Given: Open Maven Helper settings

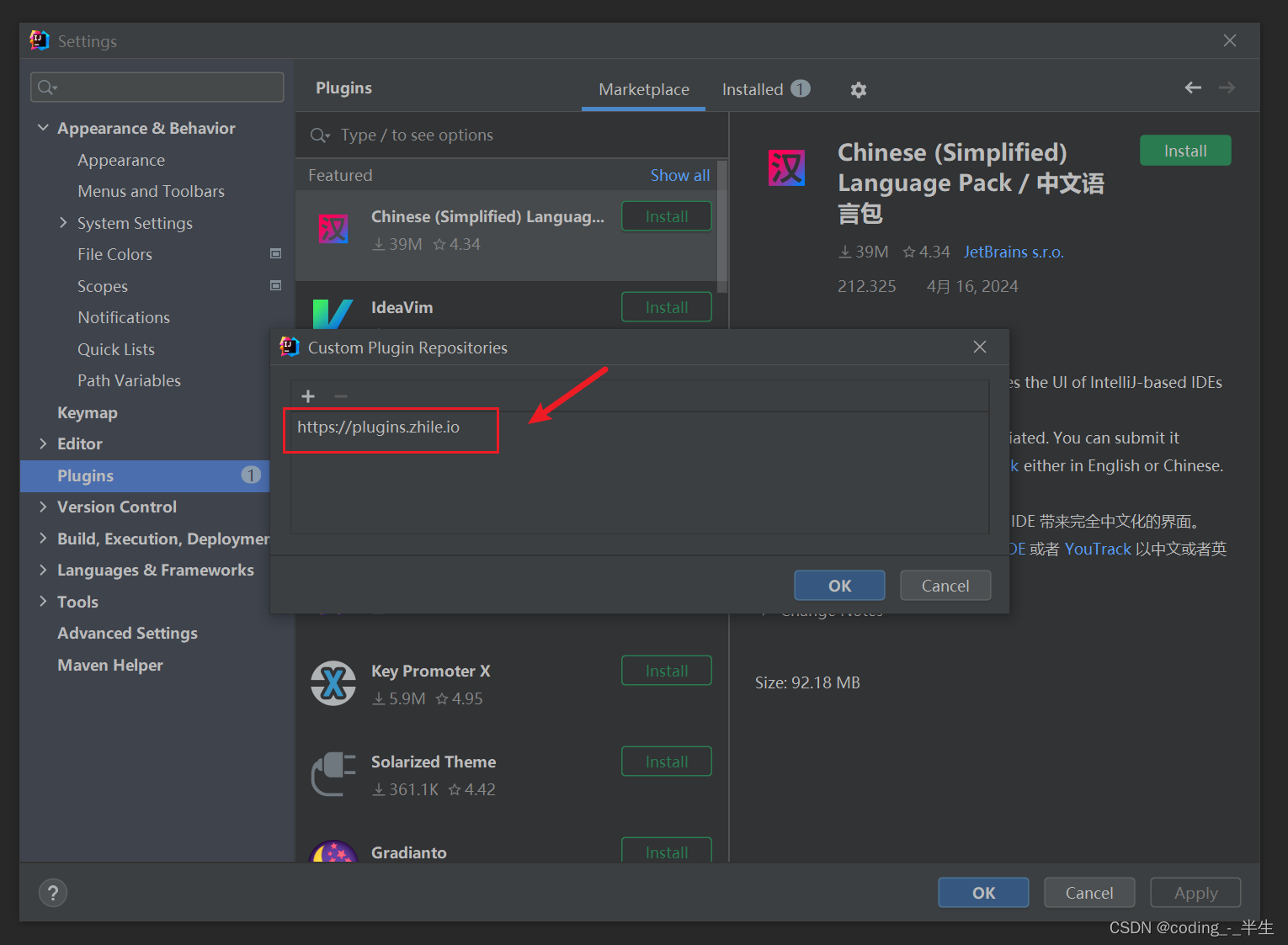Looking at the screenshot, I should (x=110, y=665).
